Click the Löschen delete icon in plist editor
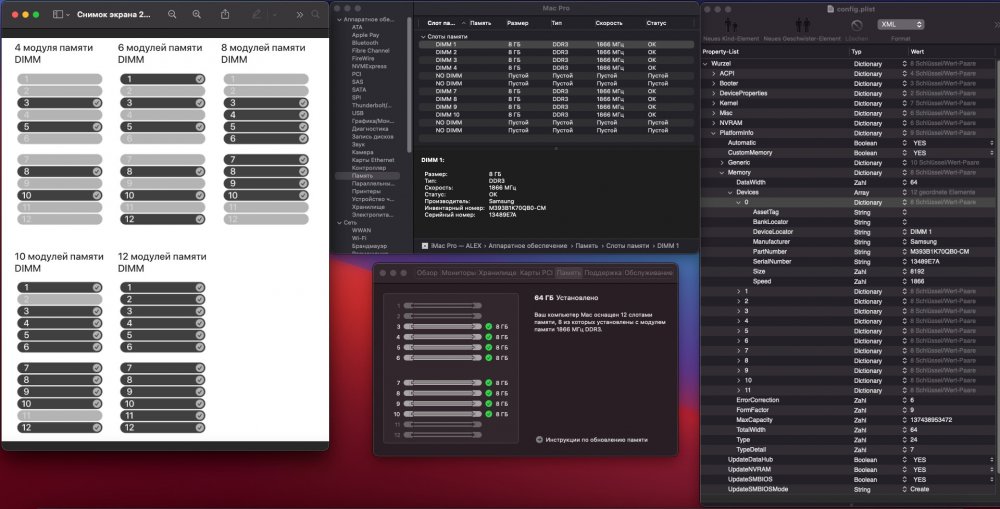Screen dimensions: 1000x509 (x=857, y=26)
